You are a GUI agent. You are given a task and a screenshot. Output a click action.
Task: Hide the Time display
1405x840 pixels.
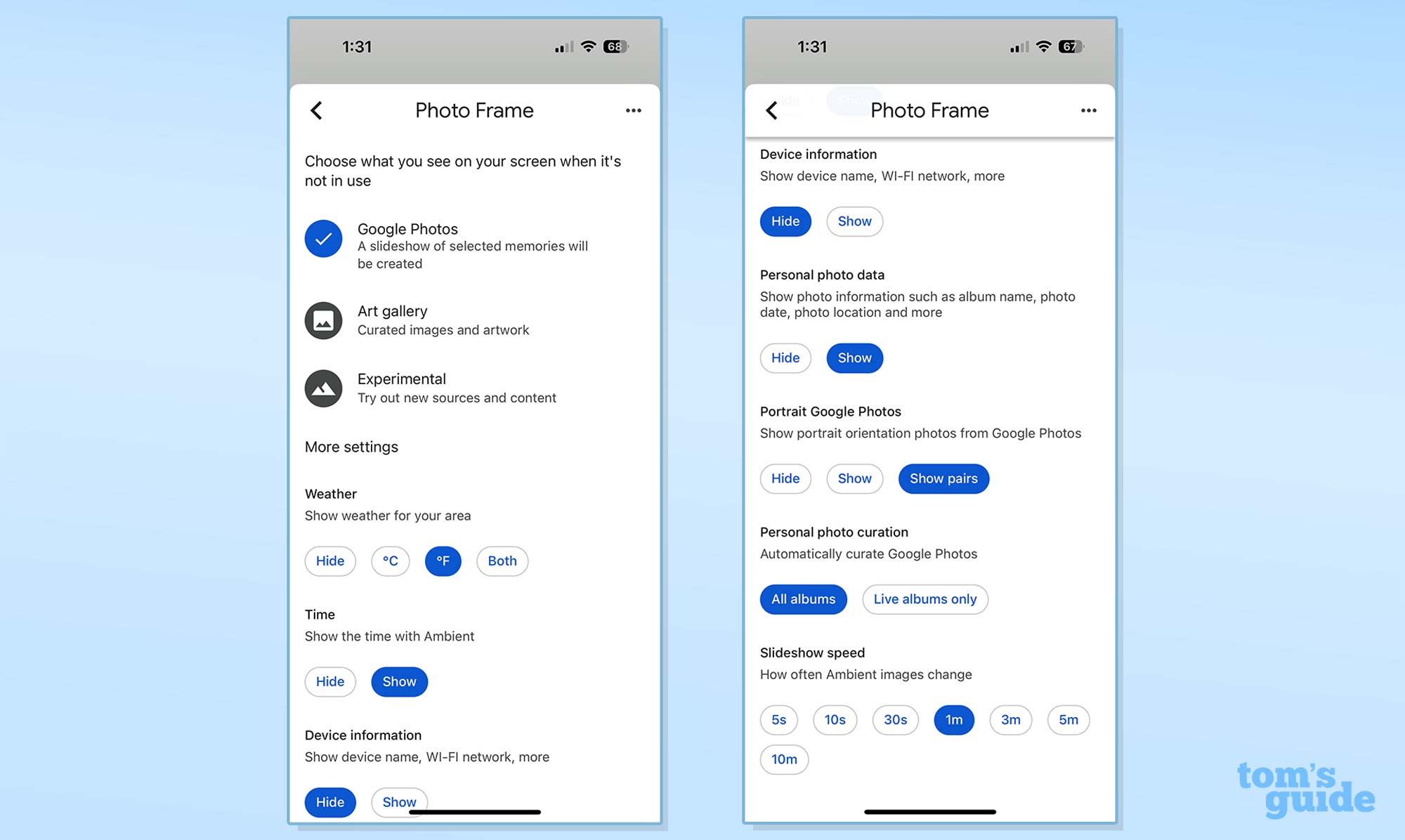point(329,681)
